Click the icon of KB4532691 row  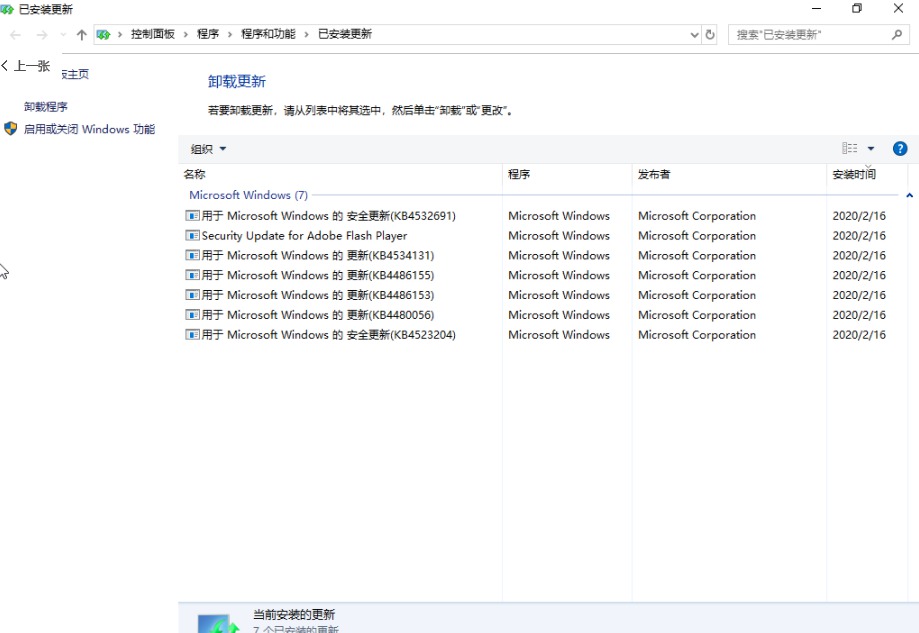192,216
